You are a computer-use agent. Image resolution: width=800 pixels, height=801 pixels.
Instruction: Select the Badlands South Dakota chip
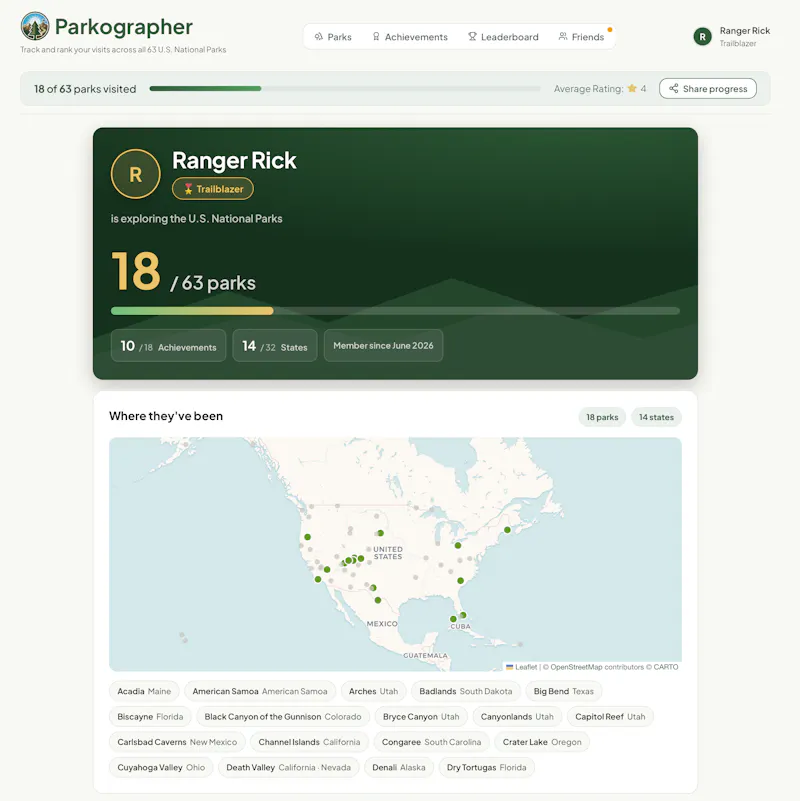[466, 691]
